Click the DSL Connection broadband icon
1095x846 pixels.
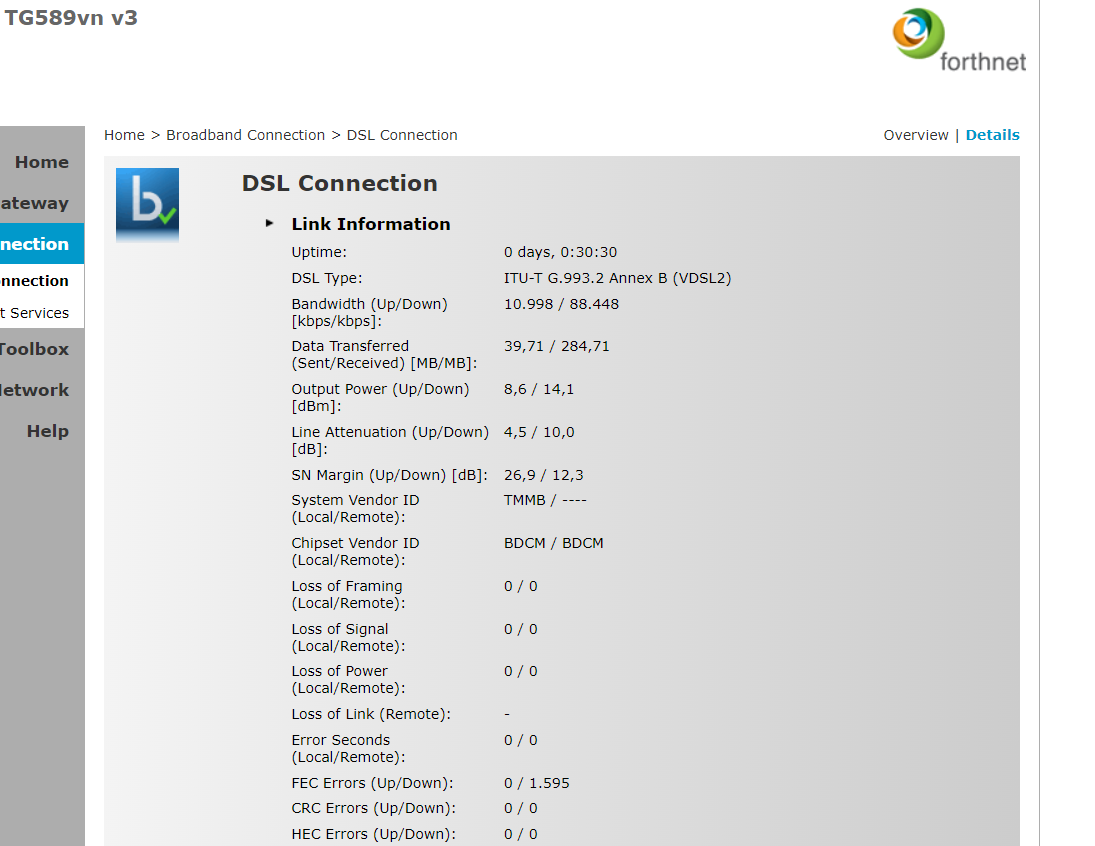pyautogui.click(x=147, y=205)
